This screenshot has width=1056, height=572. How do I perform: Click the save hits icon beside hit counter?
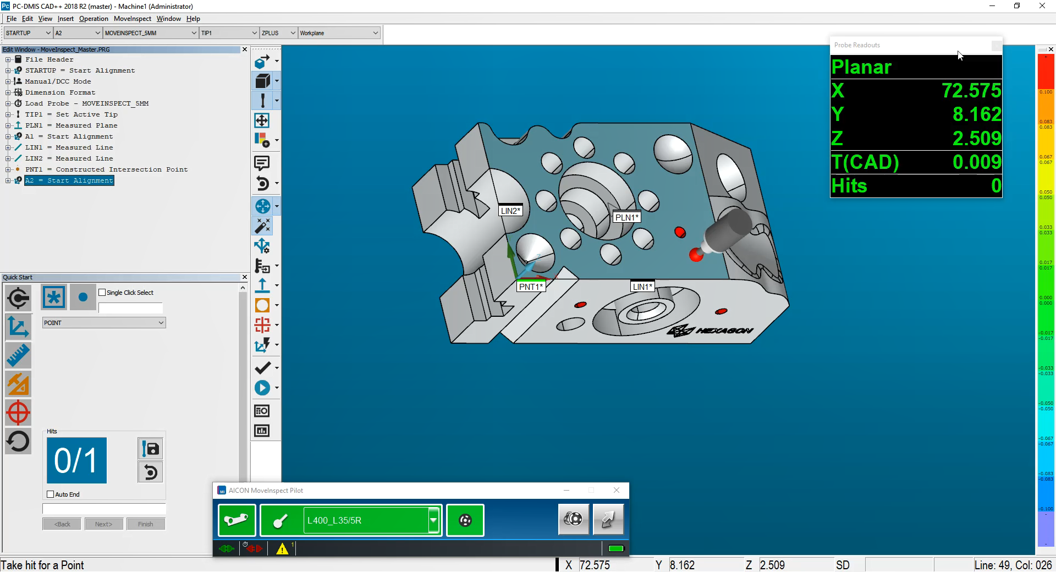tap(150, 449)
